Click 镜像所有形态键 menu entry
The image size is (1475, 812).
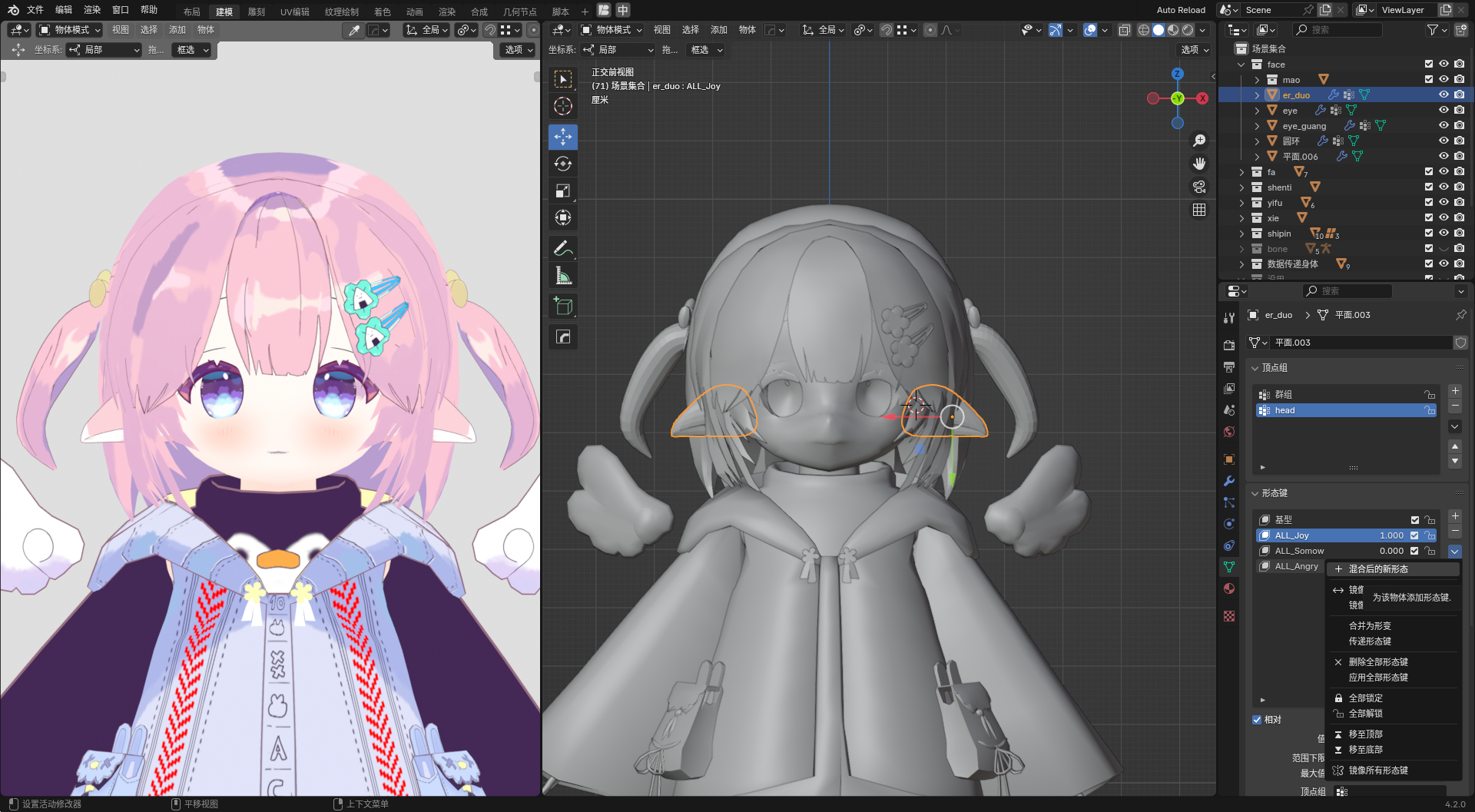pos(1378,771)
